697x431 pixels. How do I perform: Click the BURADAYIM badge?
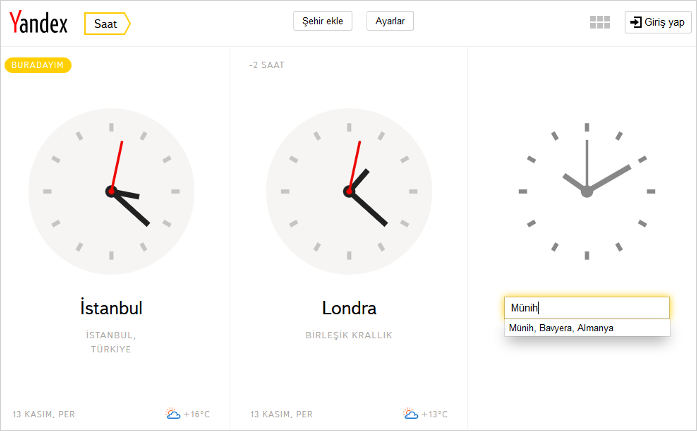pyautogui.click(x=38, y=65)
